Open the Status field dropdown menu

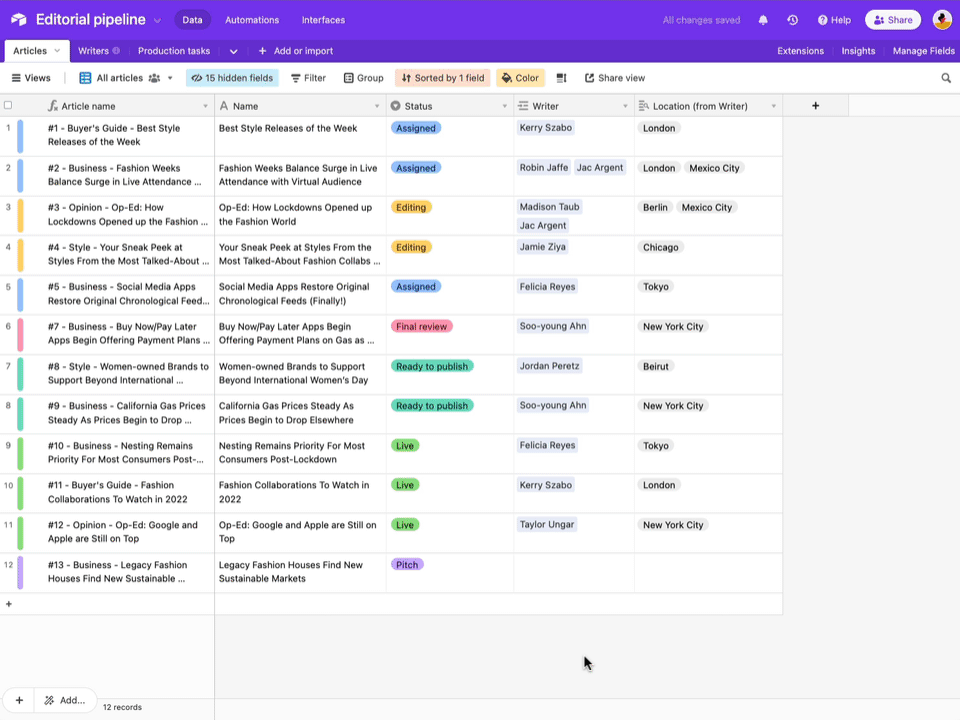click(503, 105)
